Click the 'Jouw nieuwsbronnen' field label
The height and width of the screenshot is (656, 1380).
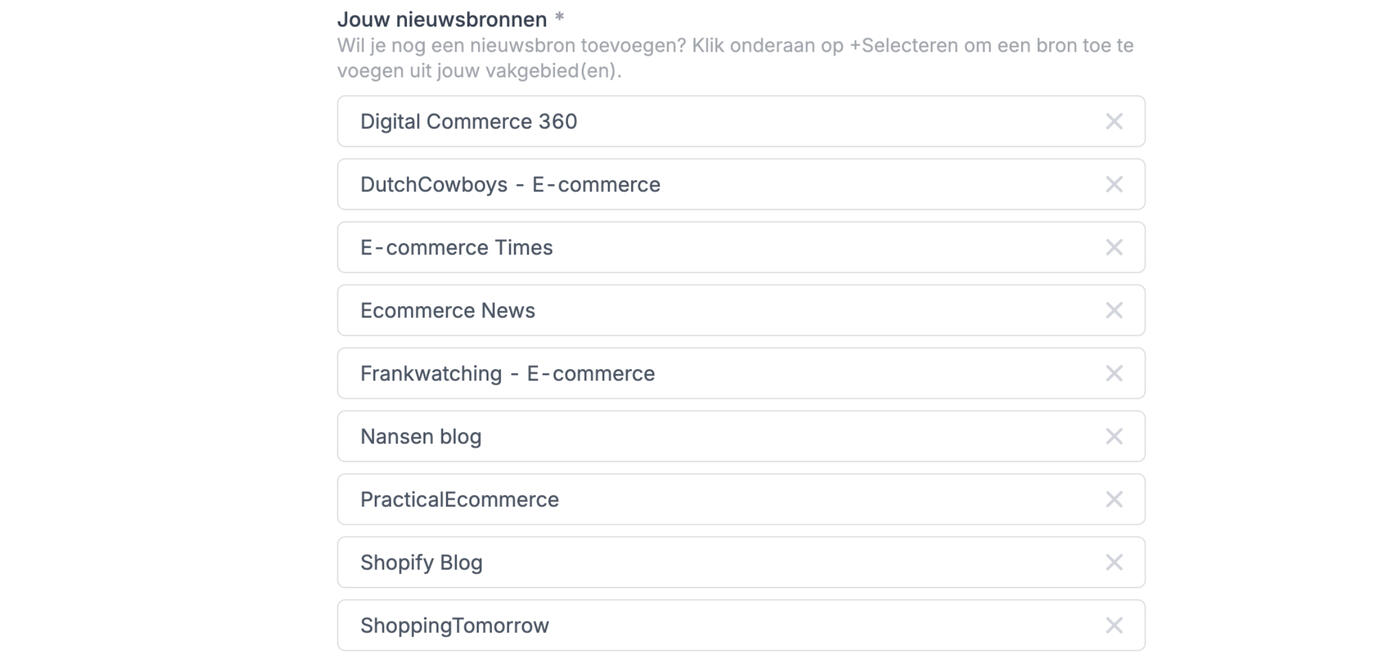click(x=442, y=19)
